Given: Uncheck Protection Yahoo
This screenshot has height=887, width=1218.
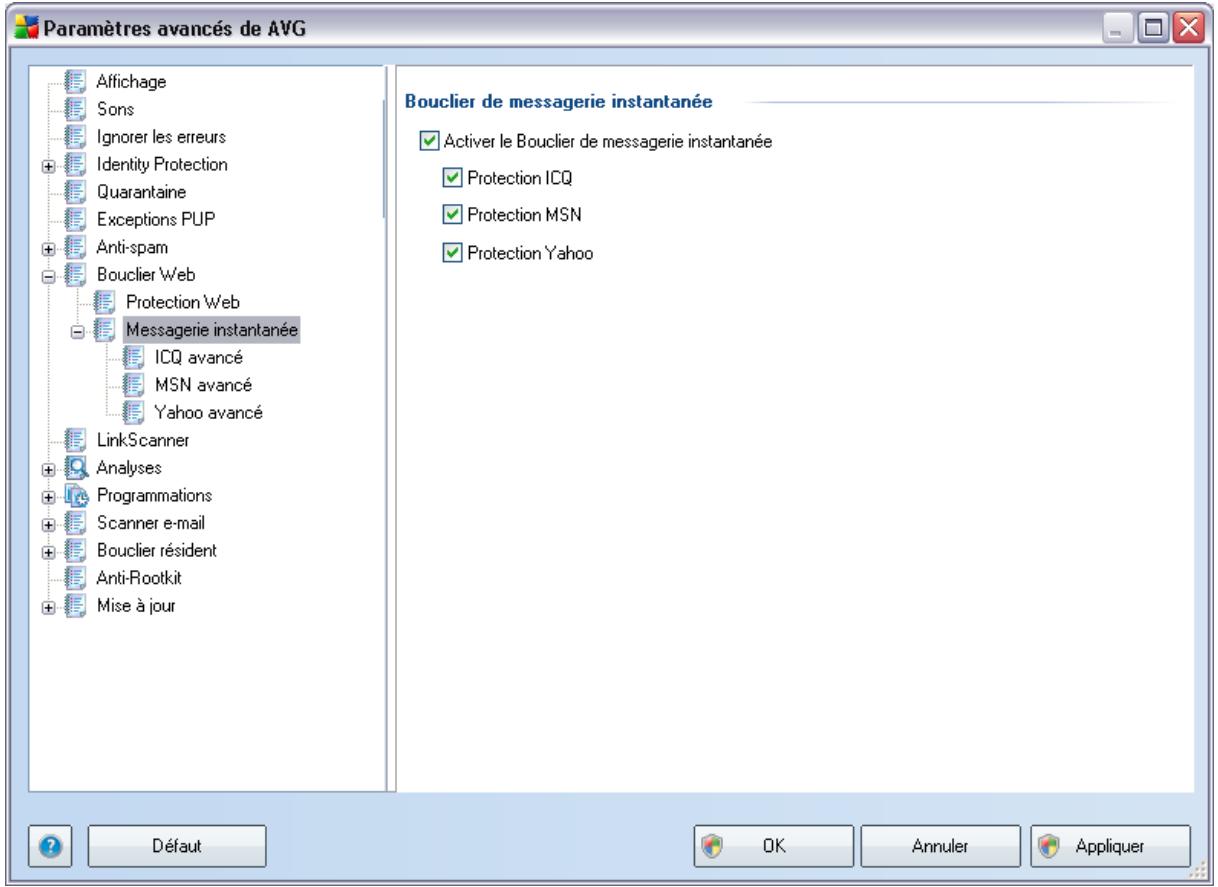Looking at the screenshot, I should [453, 254].
